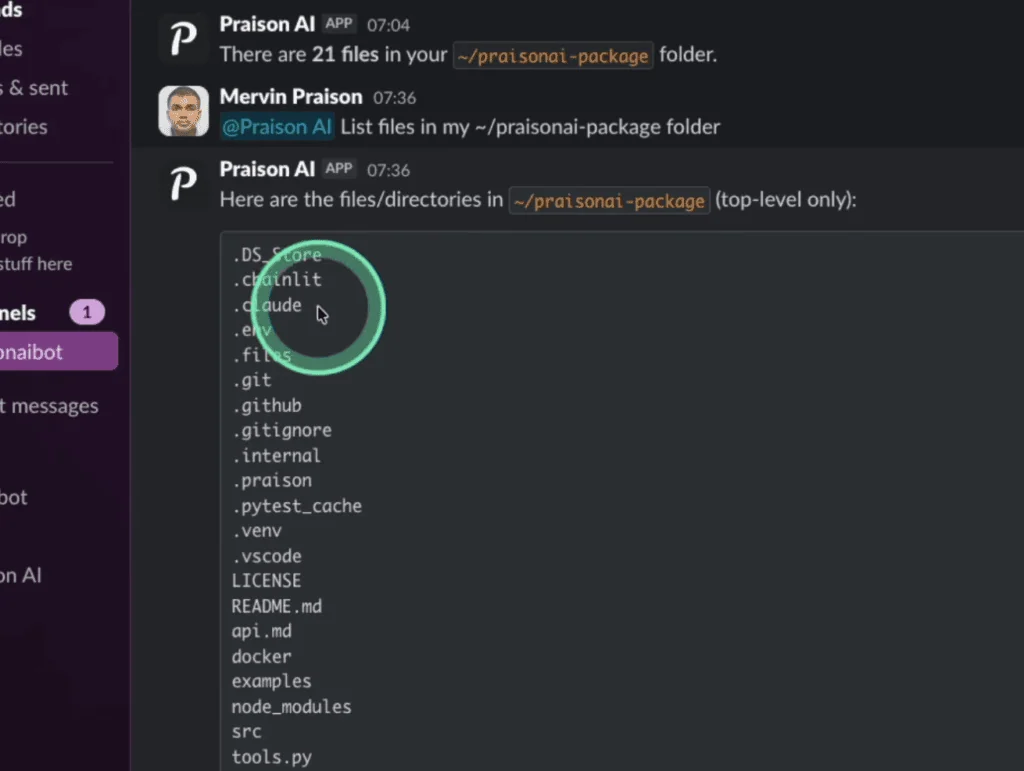Open the Mervin Praison sender name
Viewport: 1024px width, 771px height.
tap(290, 97)
